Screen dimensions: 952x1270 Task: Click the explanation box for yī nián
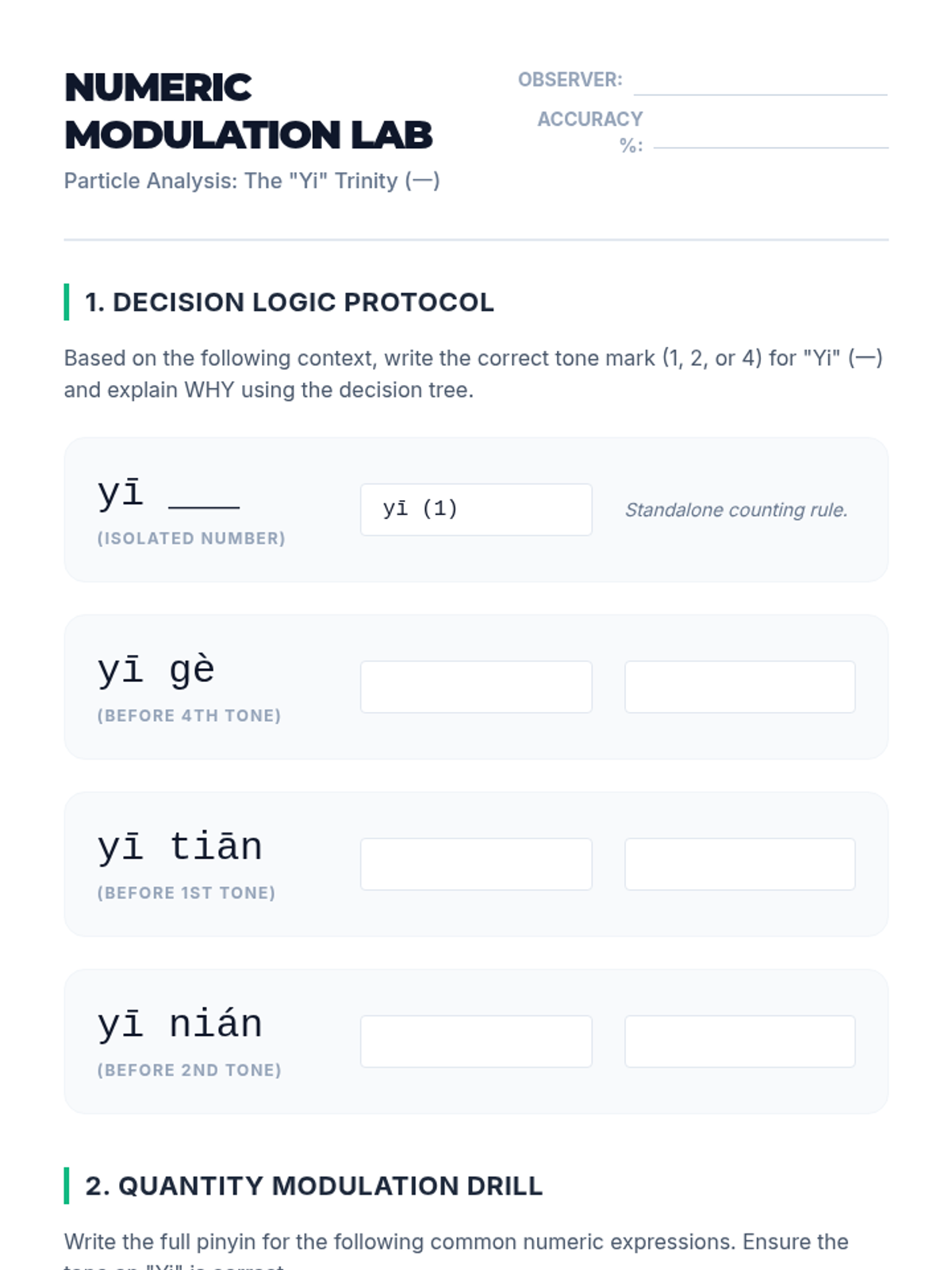(x=740, y=1041)
